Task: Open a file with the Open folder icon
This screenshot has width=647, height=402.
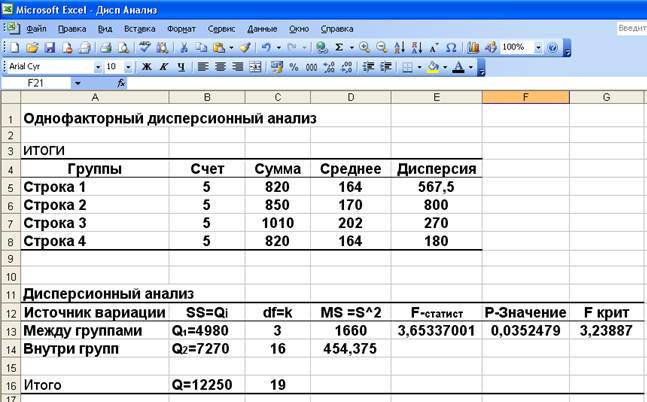Action: (32, 48)
